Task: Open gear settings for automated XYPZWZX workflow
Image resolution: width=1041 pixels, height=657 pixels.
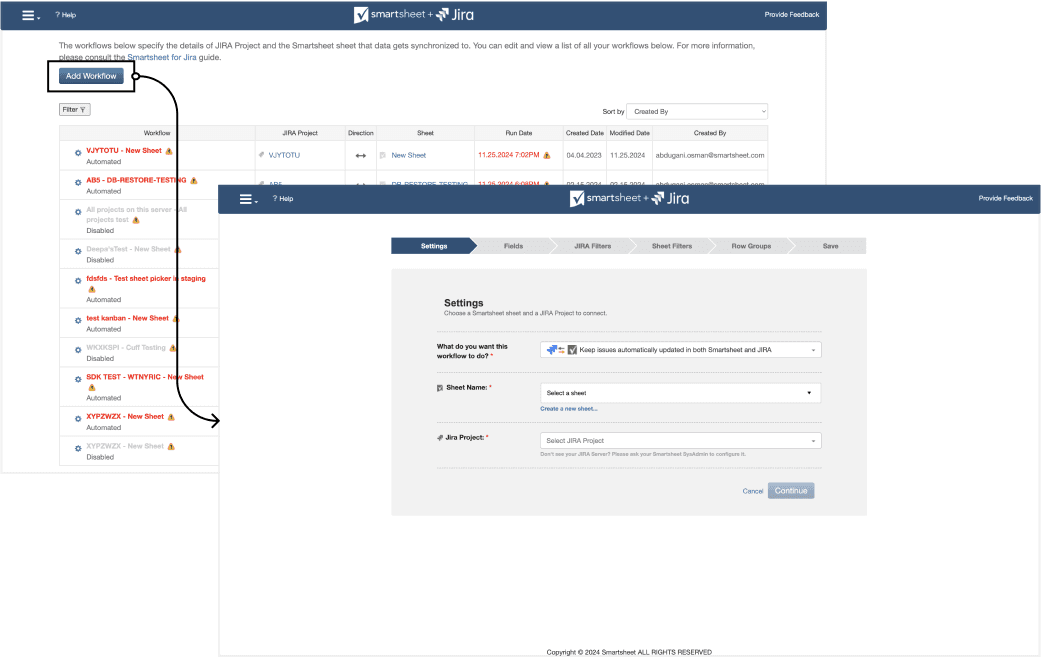Action: coord(78,419)
